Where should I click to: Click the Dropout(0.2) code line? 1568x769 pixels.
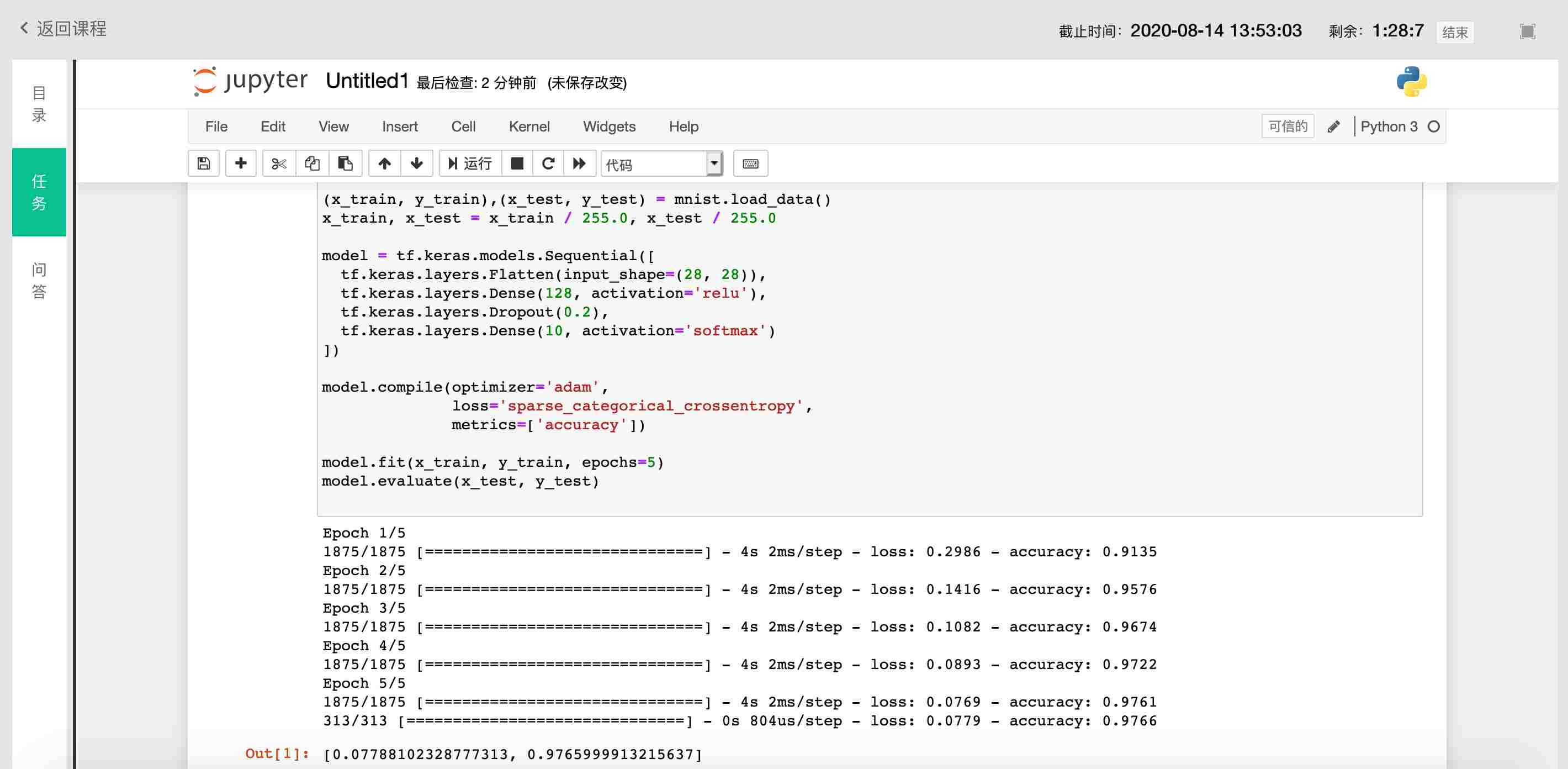click(474, 312)
